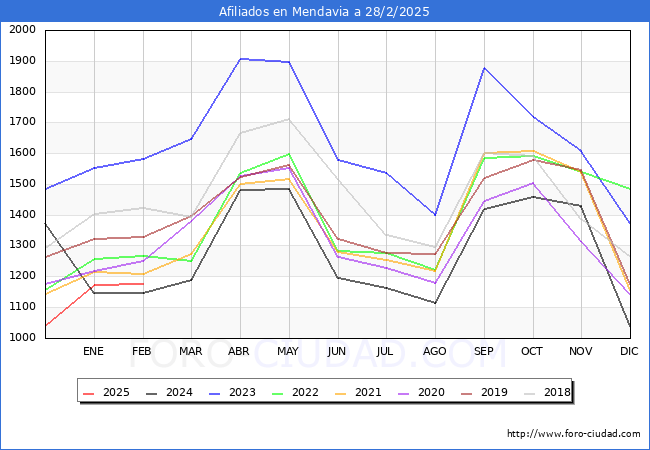Screen dimensions: 650x450
Task: Select the '2024' legend label
Action: coord(179,392)
